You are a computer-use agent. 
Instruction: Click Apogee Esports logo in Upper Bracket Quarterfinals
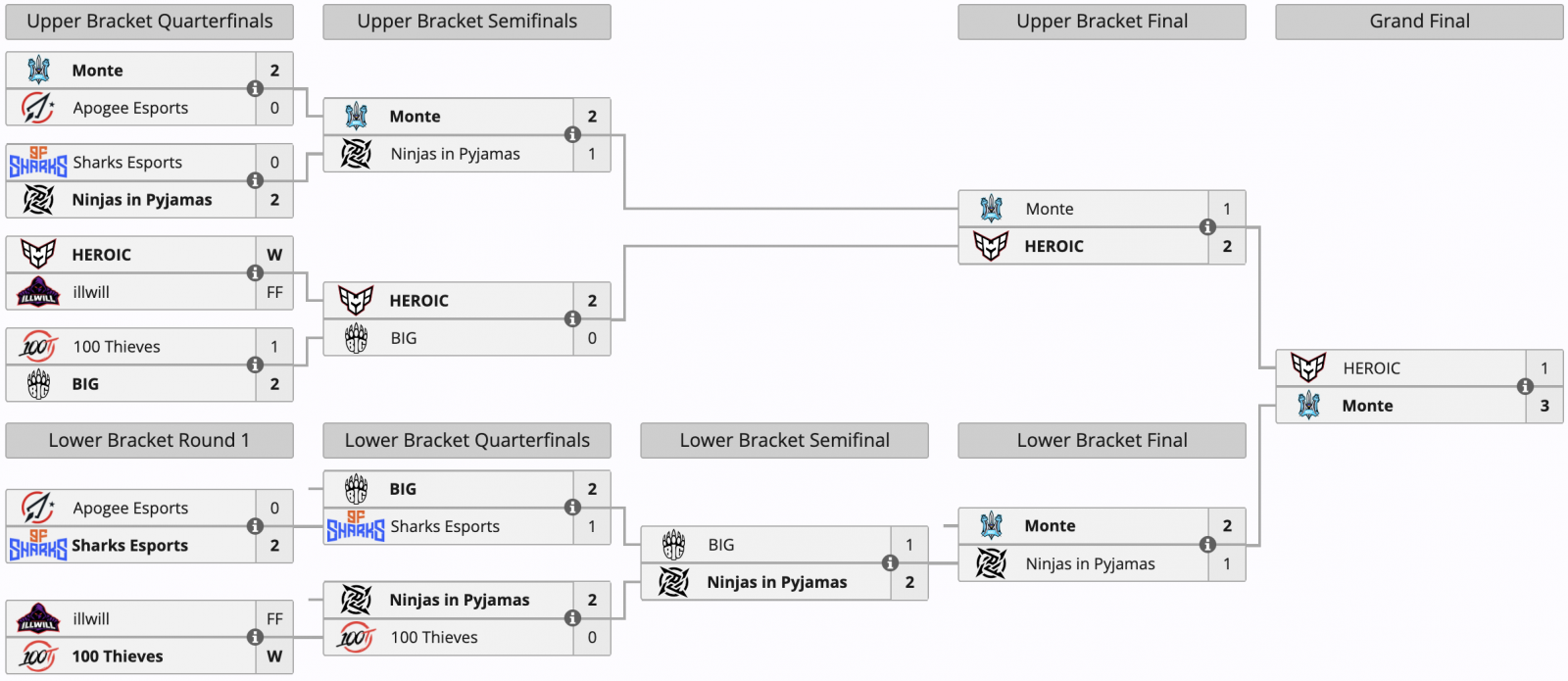pos(38,108)
